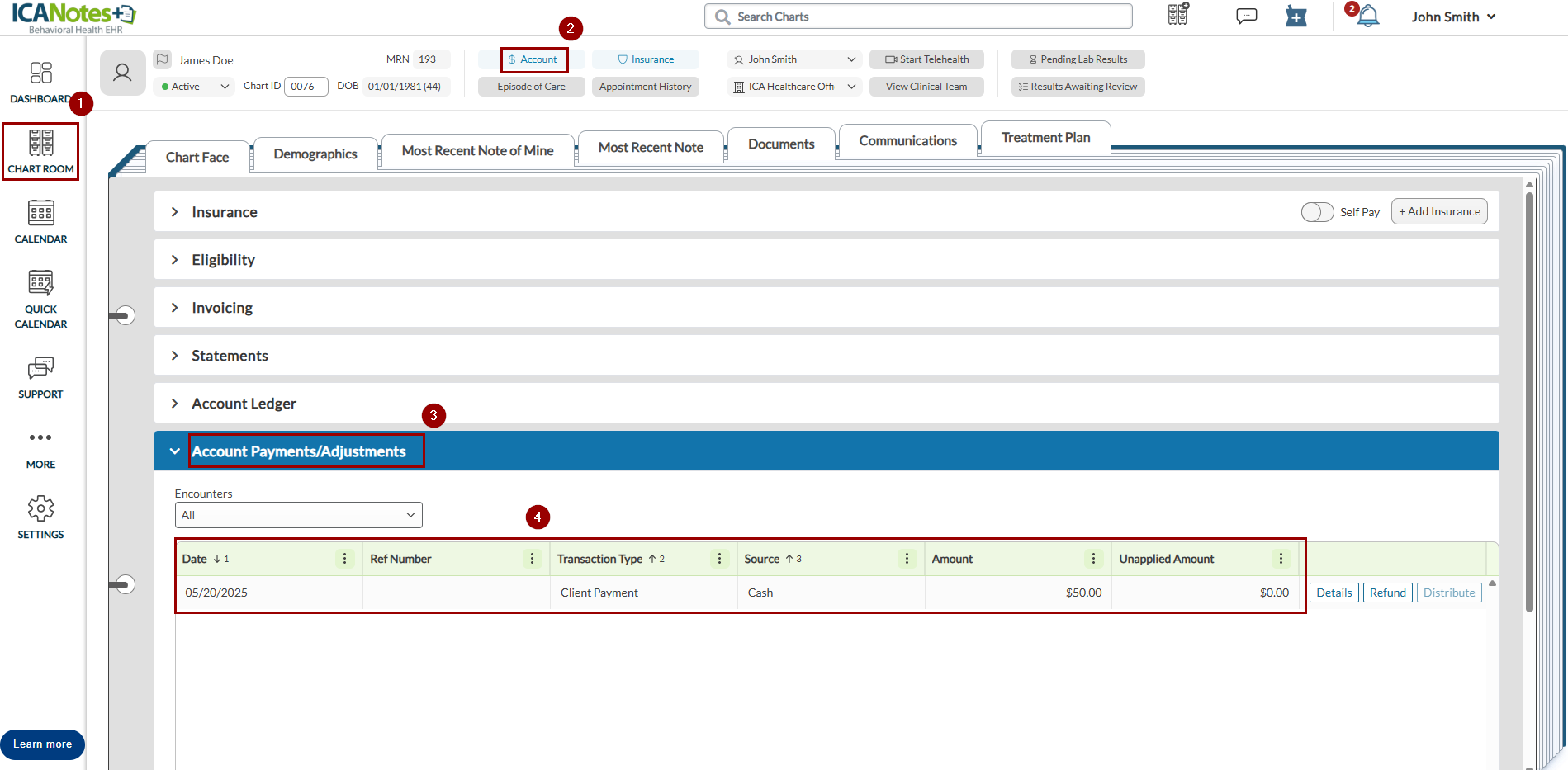Switch to the Chart Face tab
The image size is (1568, 770).
197,157
